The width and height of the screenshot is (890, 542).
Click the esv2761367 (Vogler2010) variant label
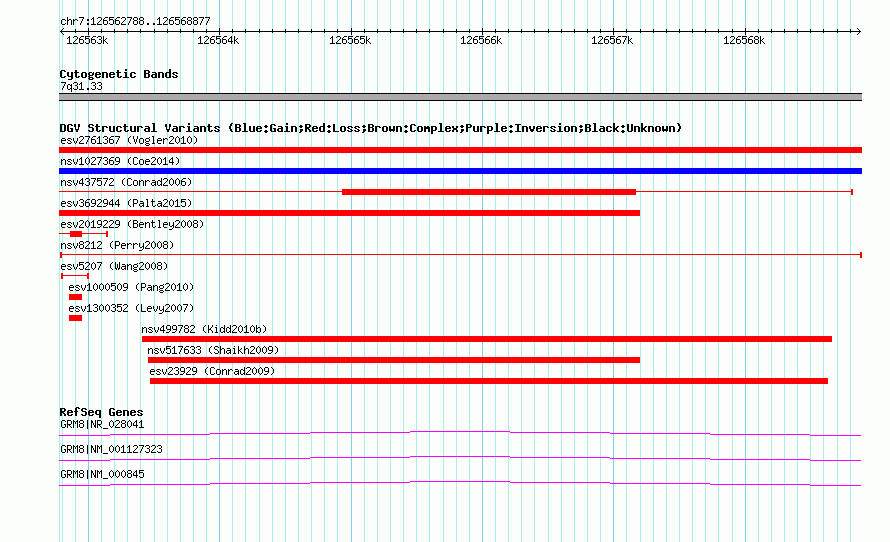(129, 140)
